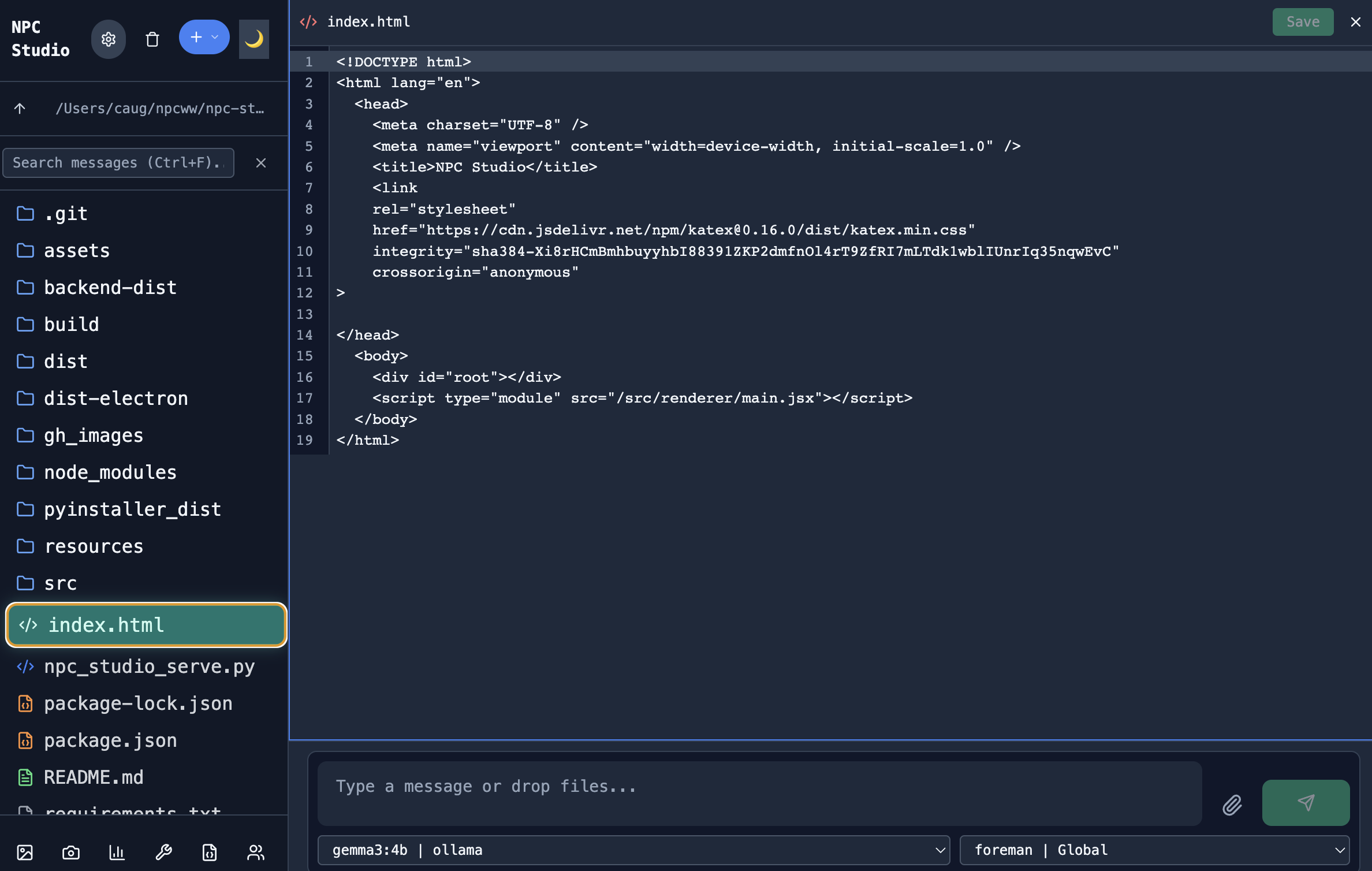Click the Search messages input field
This screenshot has height=871, width=1372.
(x=118, y=163)
